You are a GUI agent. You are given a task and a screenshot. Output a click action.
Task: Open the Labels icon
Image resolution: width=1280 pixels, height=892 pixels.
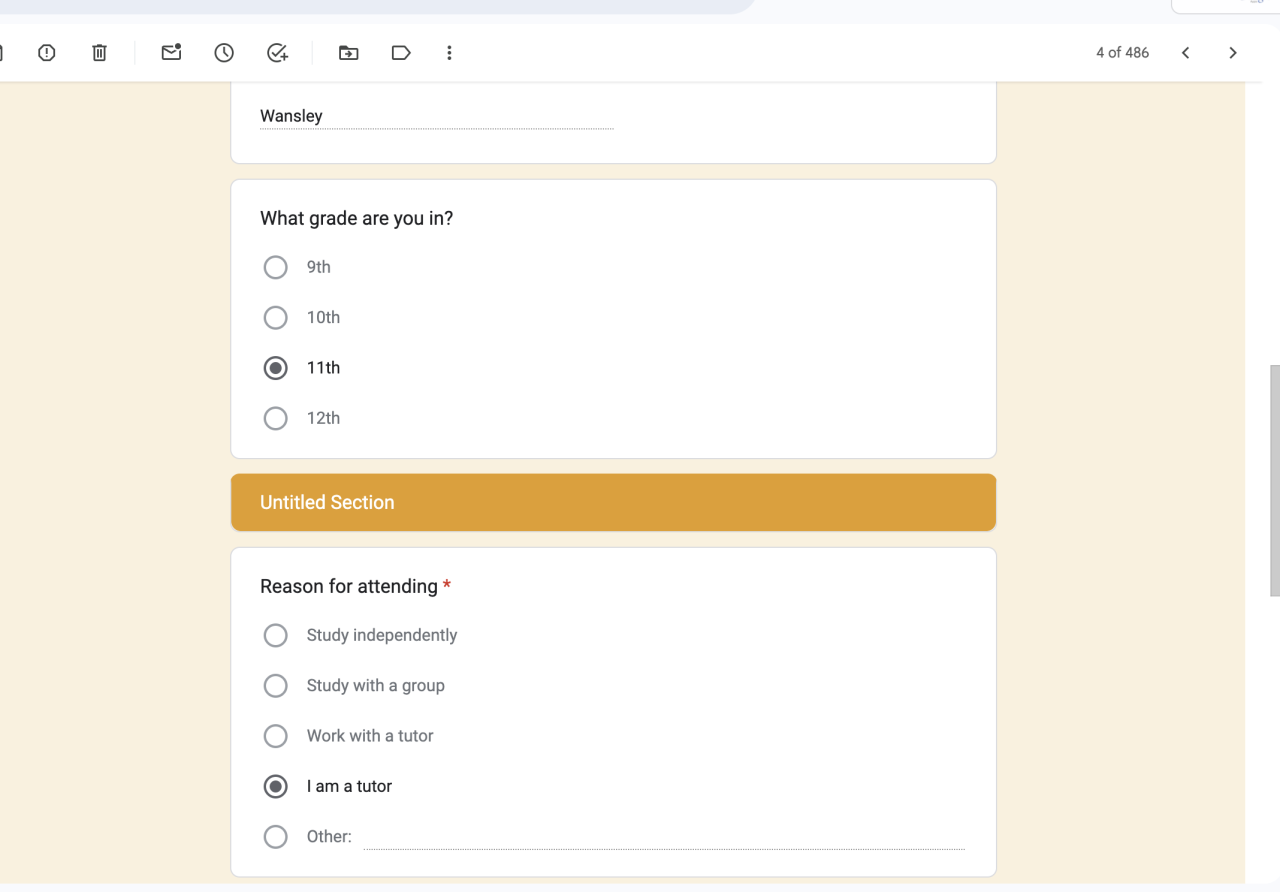(x=401, y=53)
